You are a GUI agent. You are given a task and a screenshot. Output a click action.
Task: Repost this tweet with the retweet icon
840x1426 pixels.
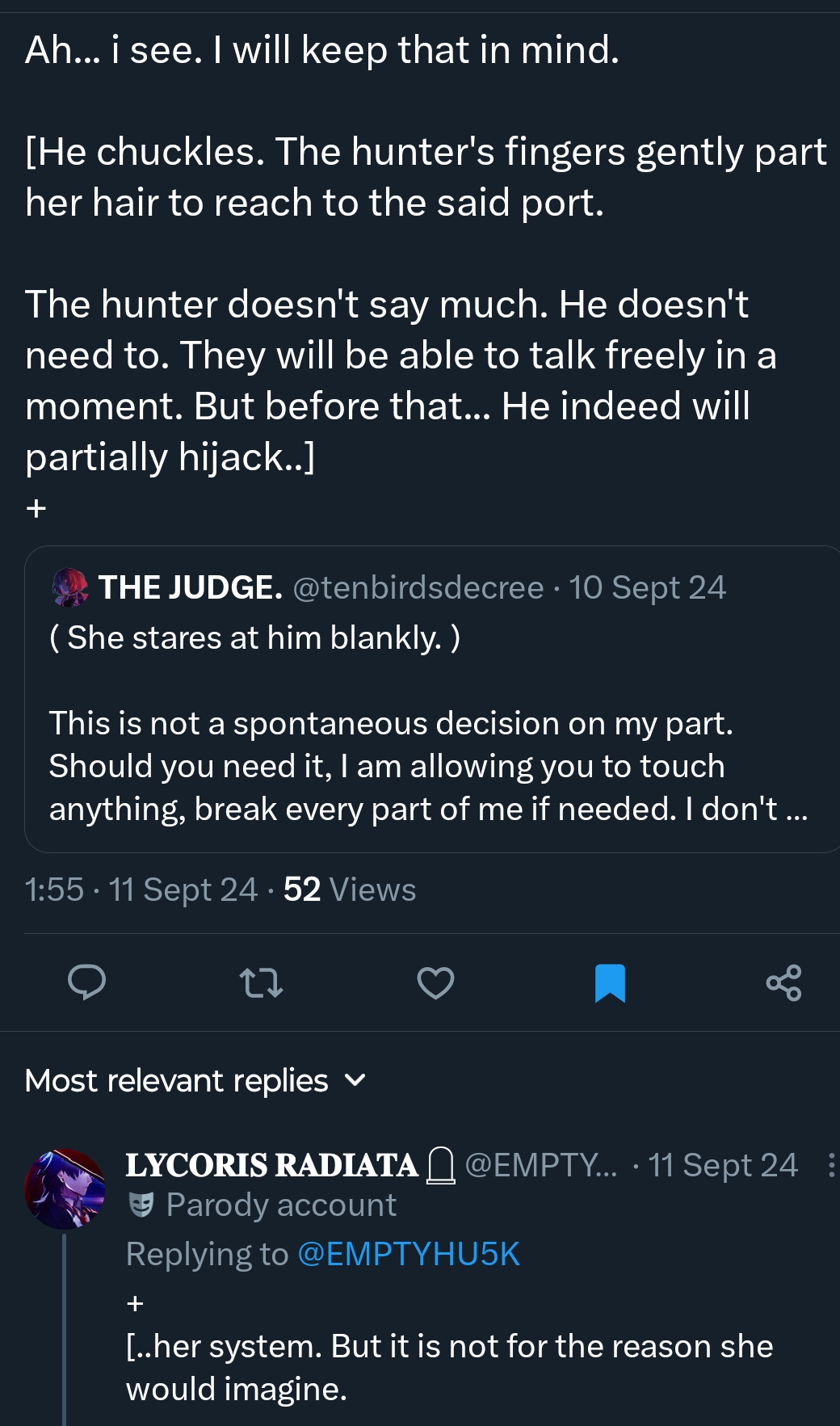point(261,982)
